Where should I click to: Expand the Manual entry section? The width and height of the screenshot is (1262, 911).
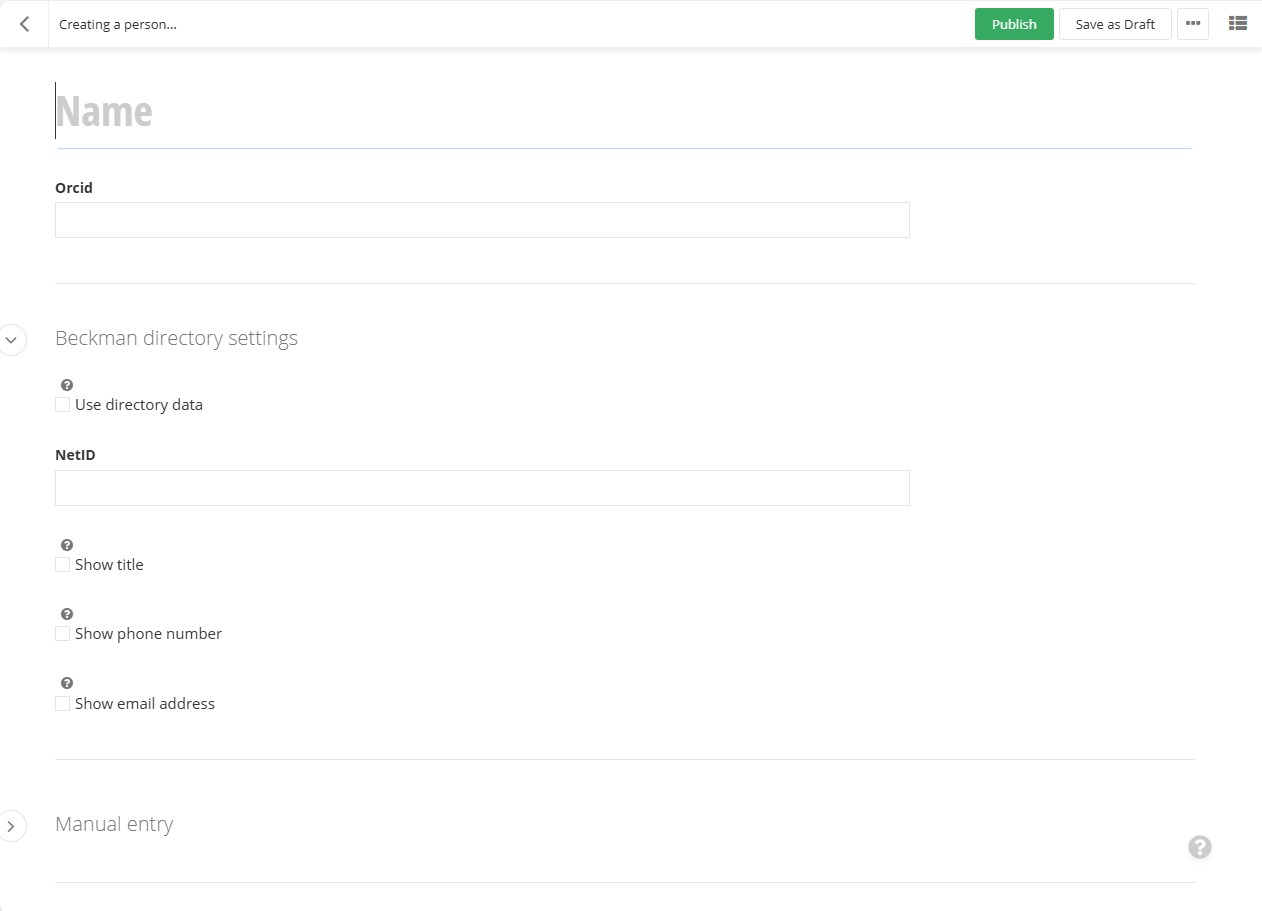pyautogui.click(x=13, y=826)
